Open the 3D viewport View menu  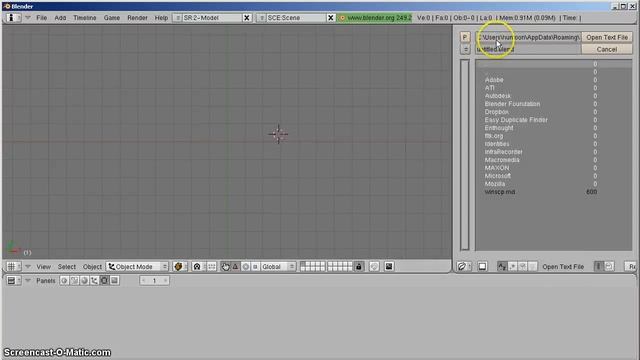[43, 267]
